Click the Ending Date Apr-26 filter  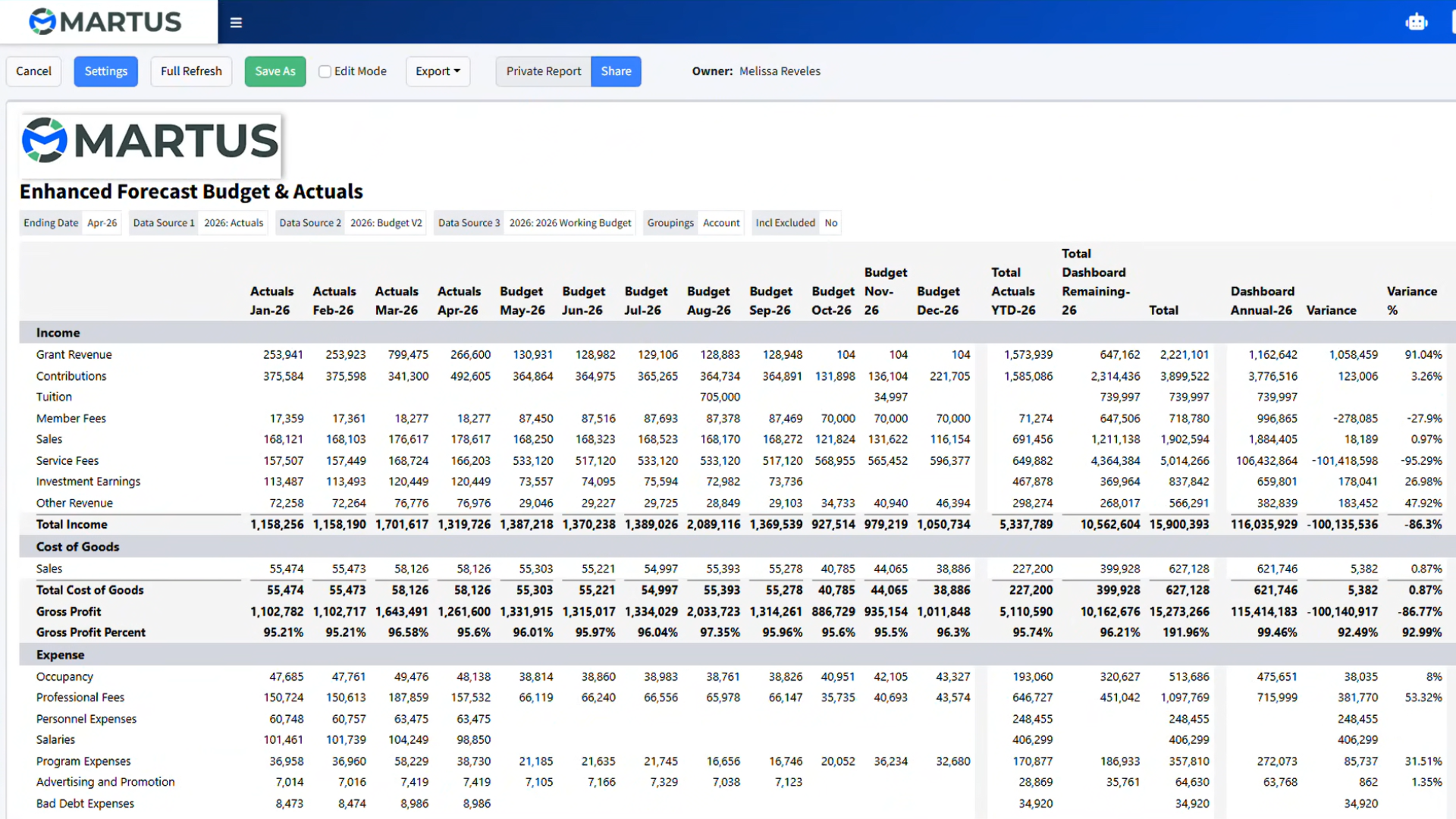pos(70,223)
